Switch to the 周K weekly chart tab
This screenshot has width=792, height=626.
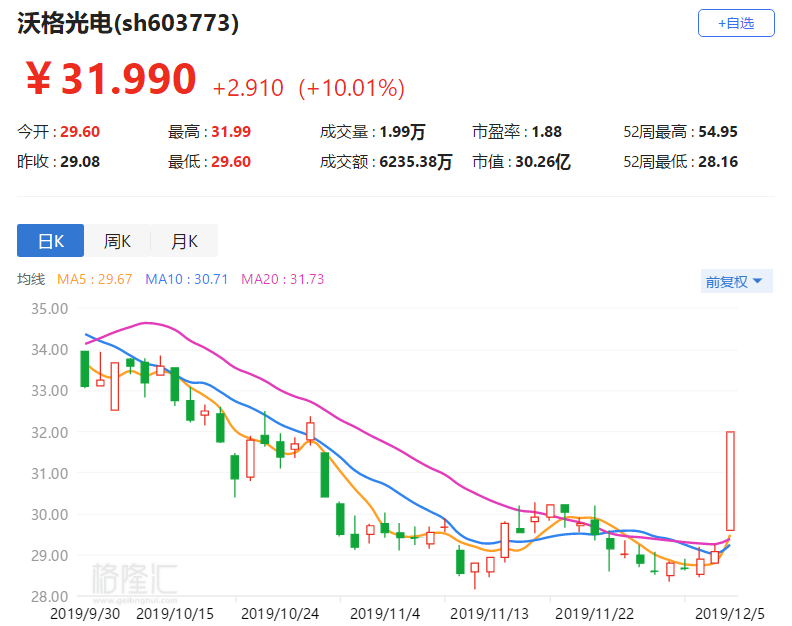point(117,240)
